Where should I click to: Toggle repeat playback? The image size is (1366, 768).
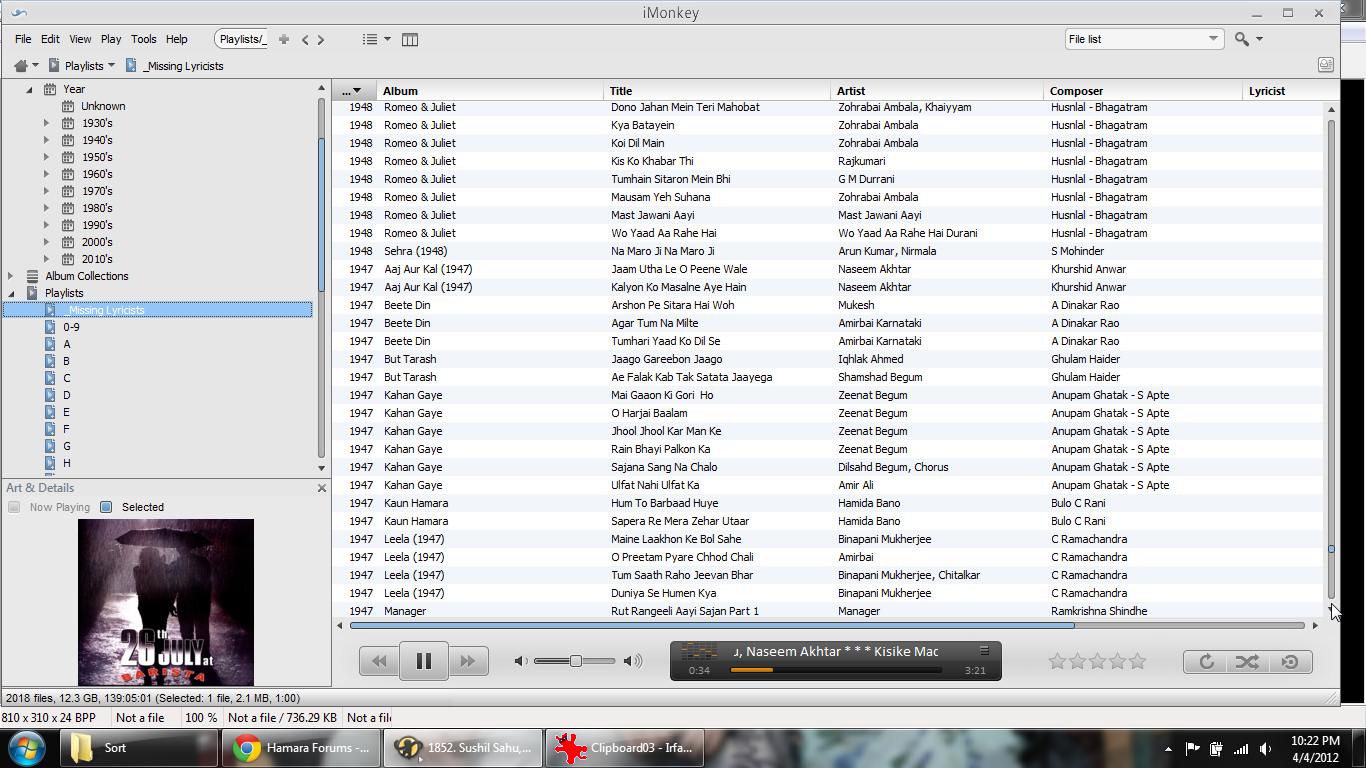coord(1206,661)
